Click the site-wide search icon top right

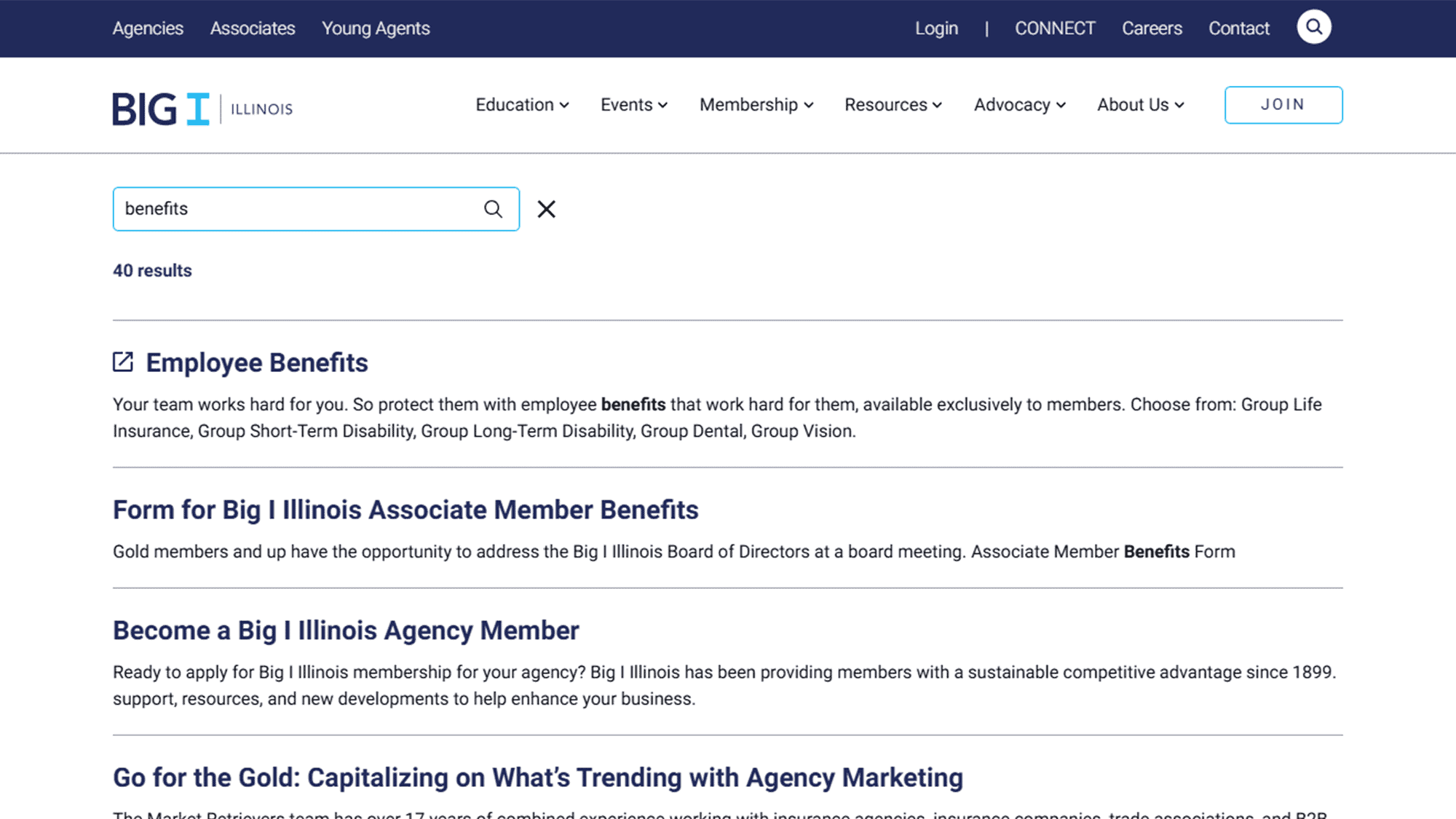pos(1313,27)
